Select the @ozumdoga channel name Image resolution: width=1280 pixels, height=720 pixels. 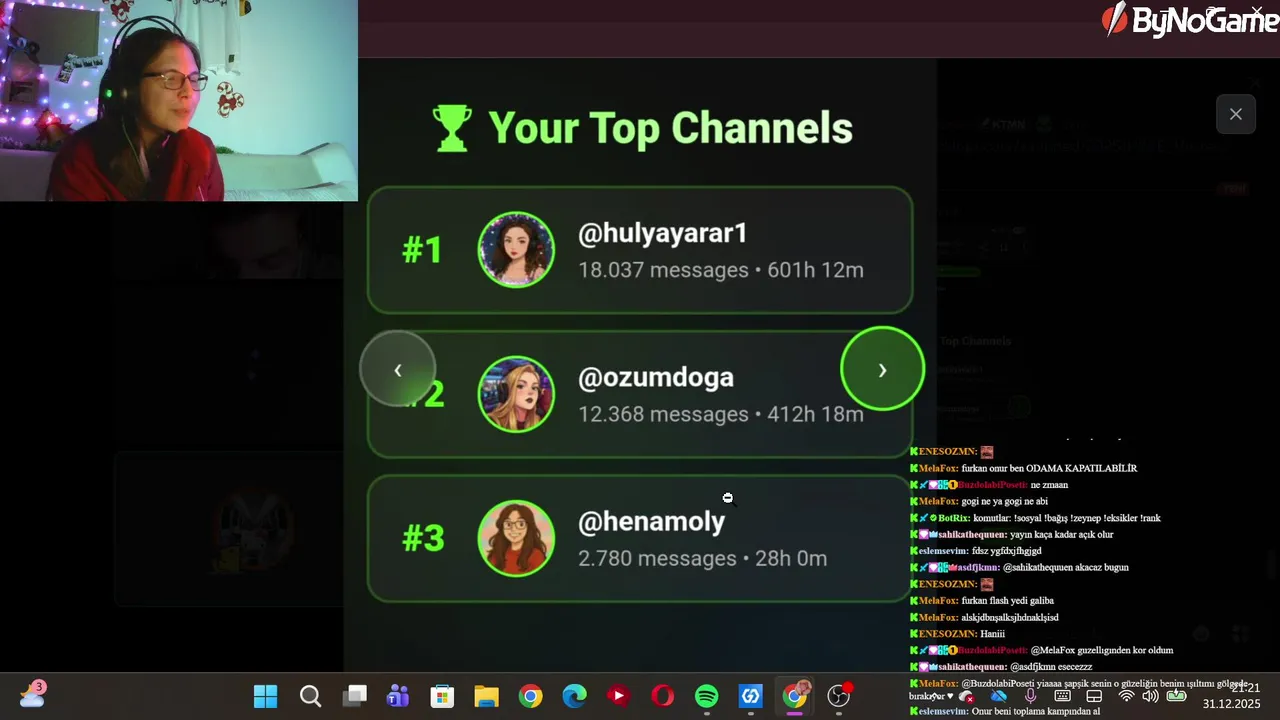[656, 377]
